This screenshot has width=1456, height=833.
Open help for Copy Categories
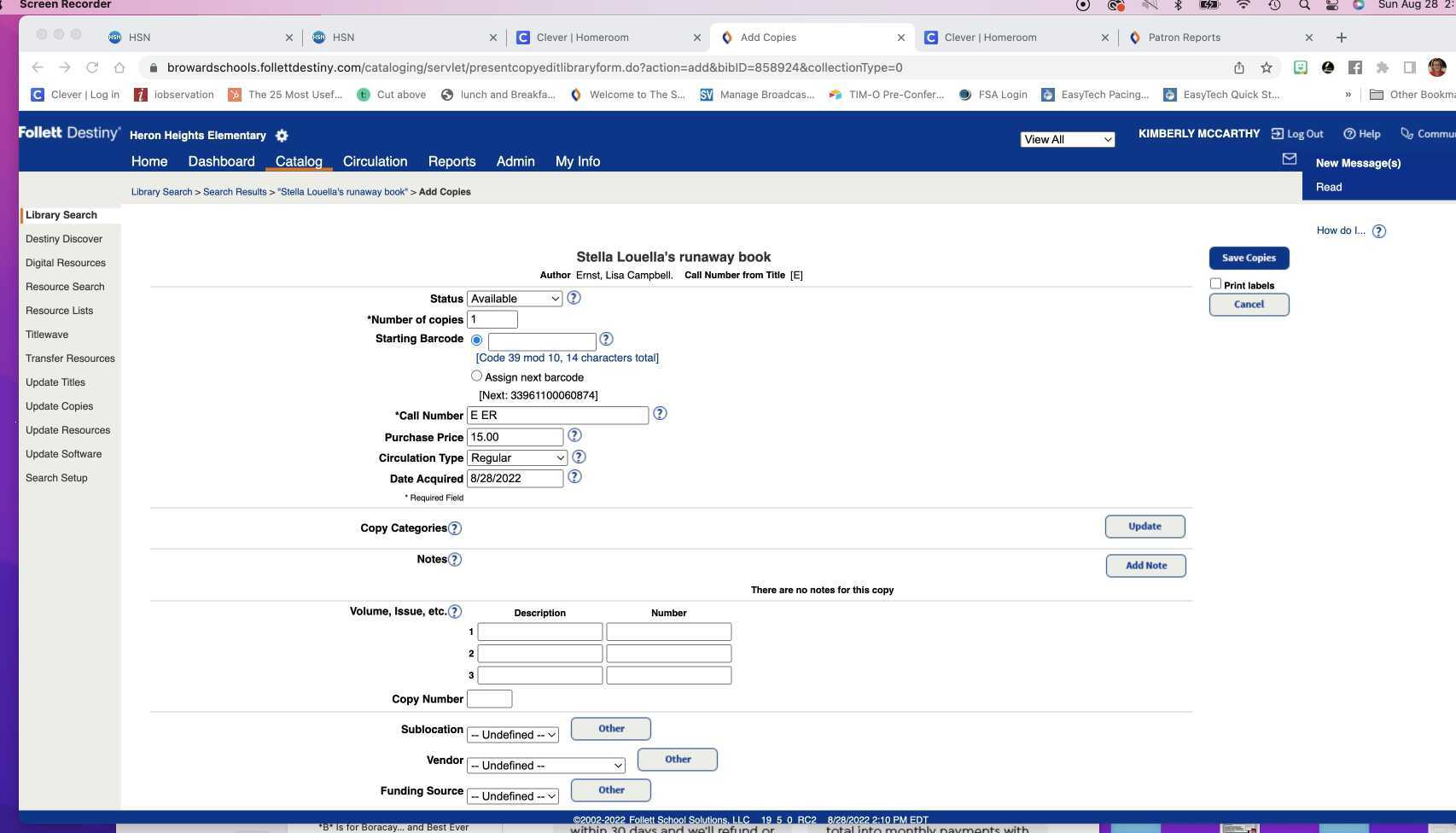(x=455, y=527)
